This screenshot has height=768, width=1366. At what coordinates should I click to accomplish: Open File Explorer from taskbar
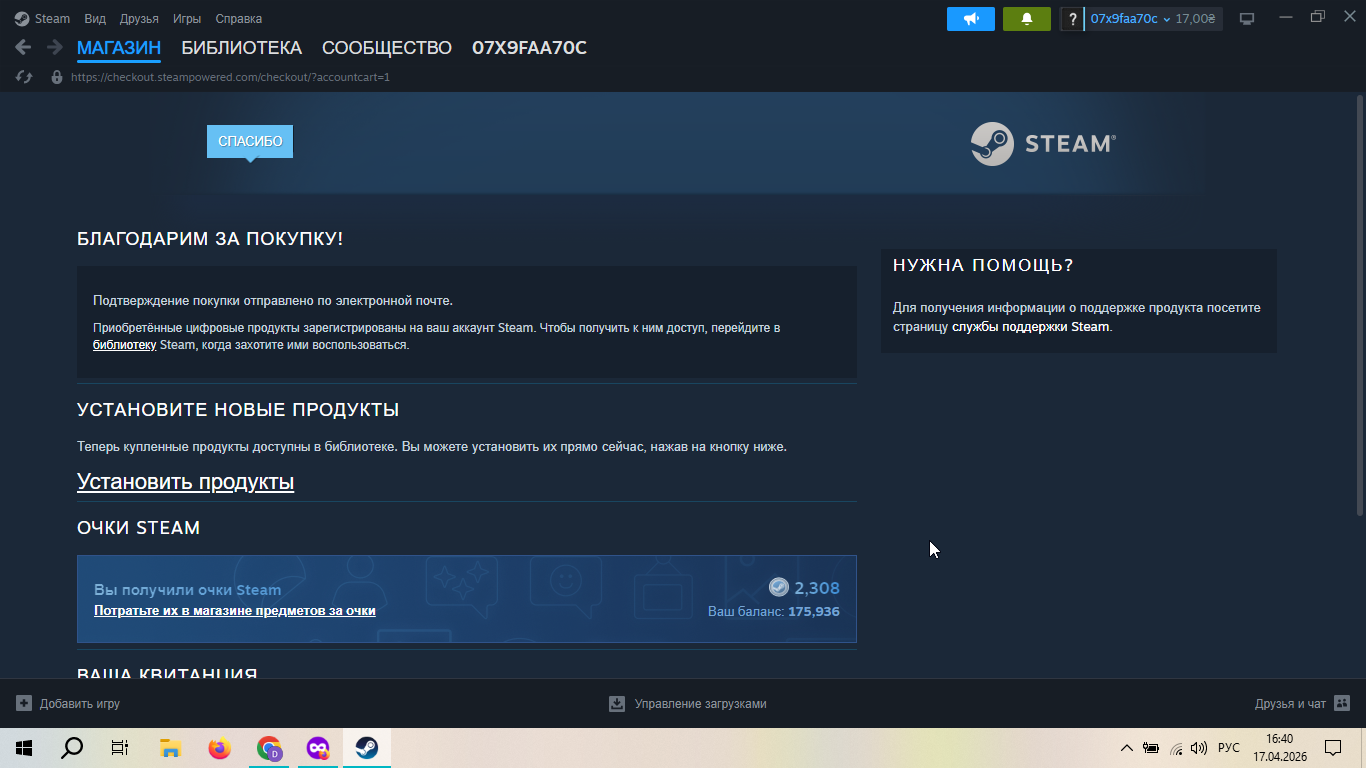click(x=170, y=748)
